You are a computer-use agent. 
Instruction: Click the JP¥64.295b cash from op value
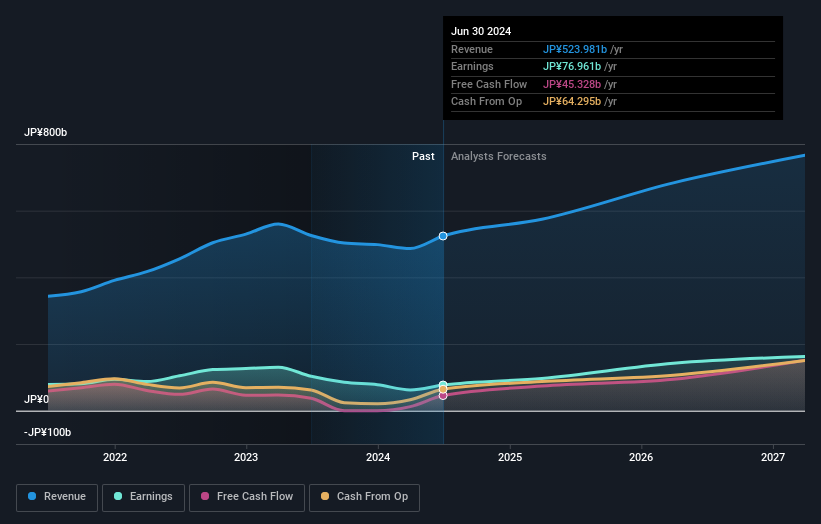tap(572, 102)
